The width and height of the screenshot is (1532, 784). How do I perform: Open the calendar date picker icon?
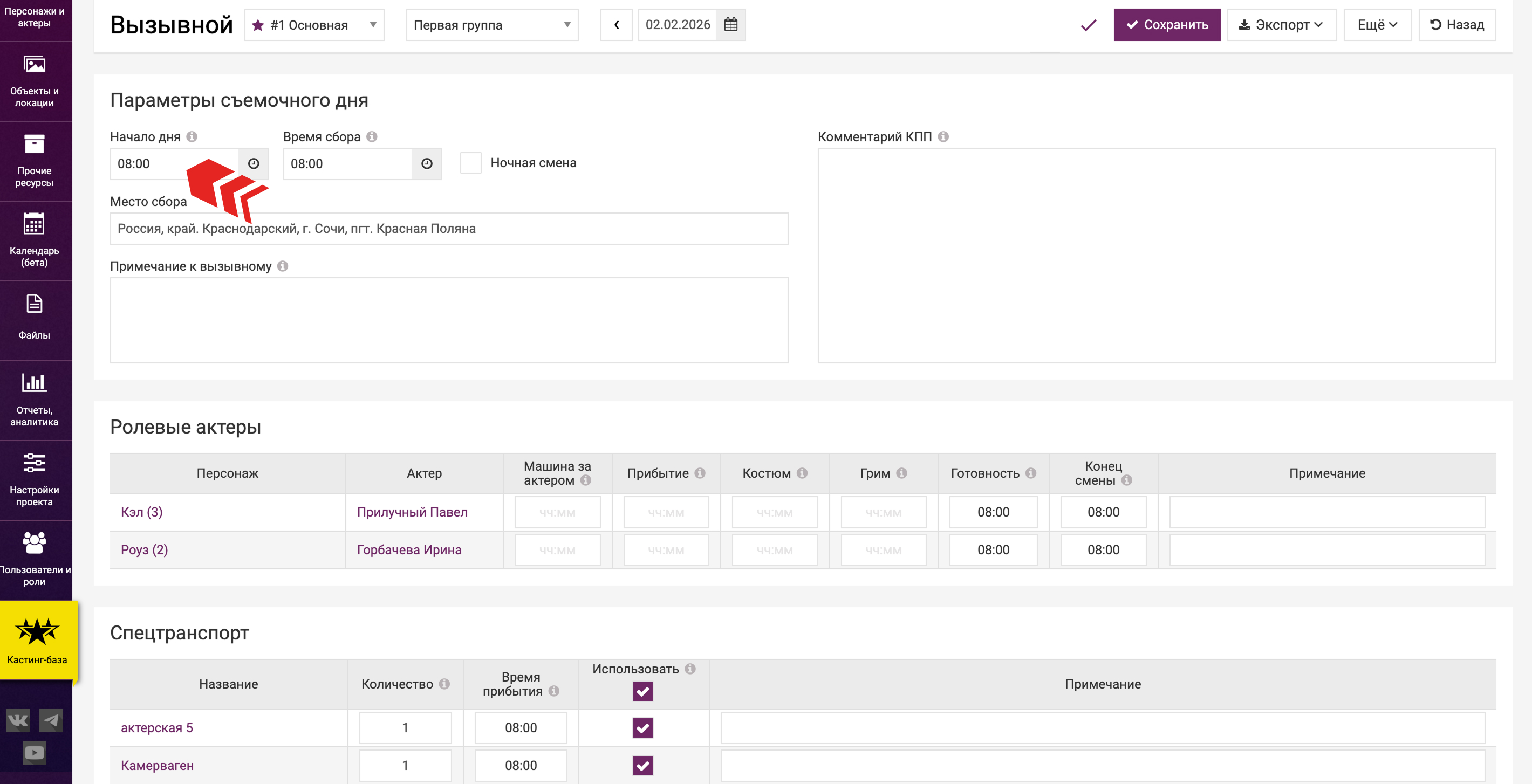tap(730, 25)
